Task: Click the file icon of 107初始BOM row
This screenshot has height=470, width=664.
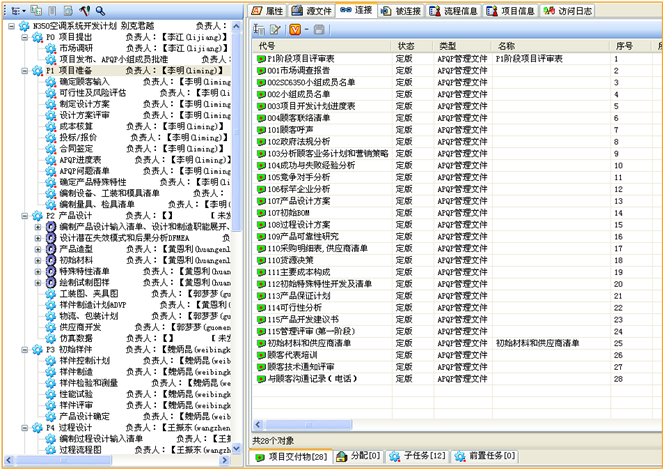Action: 261,213
